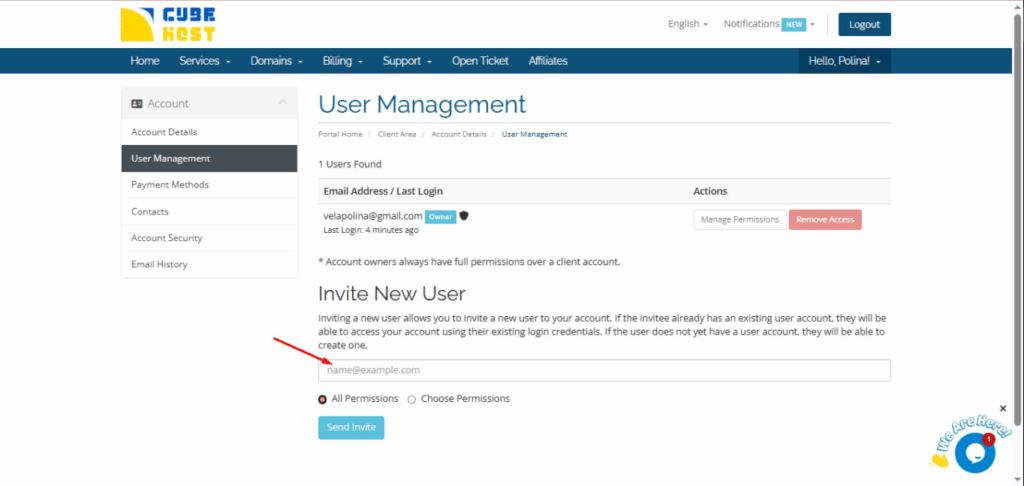The height and width of the screenshot is (486, 1024).
Task: Open the English language dropdown
Action: [687, 24]
